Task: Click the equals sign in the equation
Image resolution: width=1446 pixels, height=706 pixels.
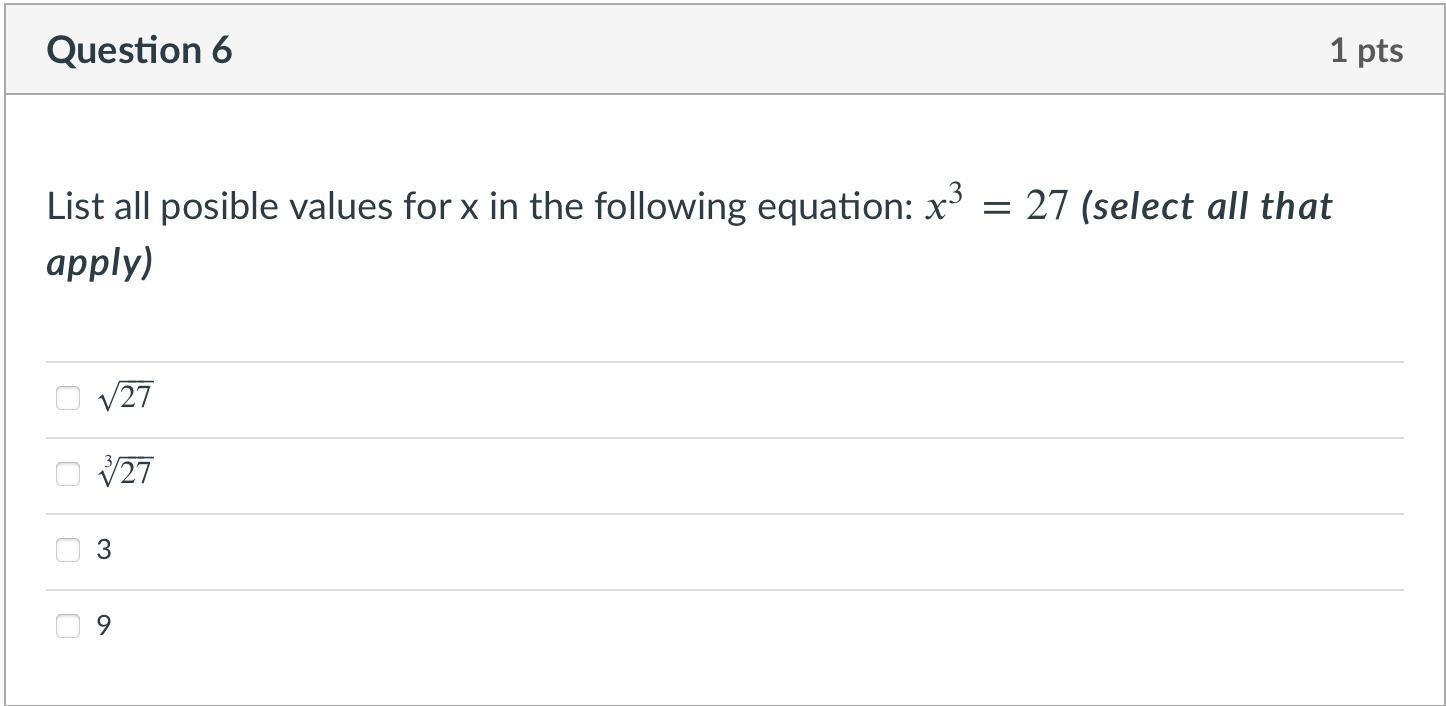Action: (998, 208)
